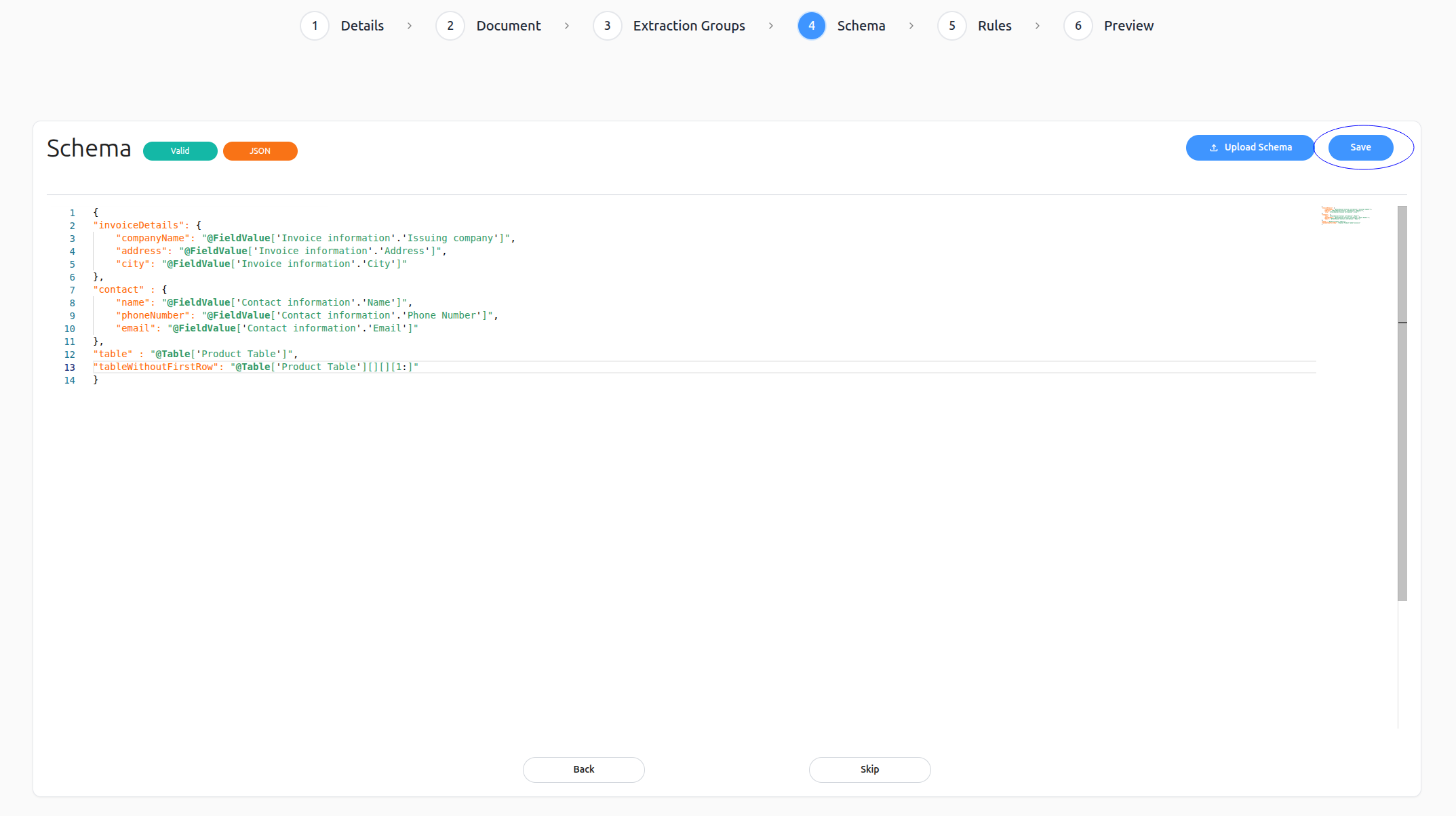Click the editor vertical scrollbar thumb
Image resolution: width=1456 pixels, height=816 pixels.
click(x=1402, y=403)
